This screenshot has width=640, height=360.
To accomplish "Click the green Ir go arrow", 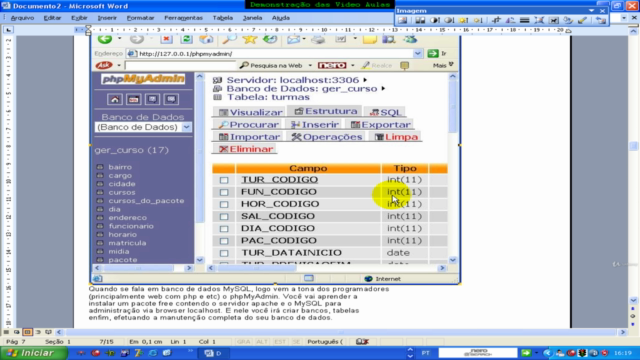I will point(433,53).
